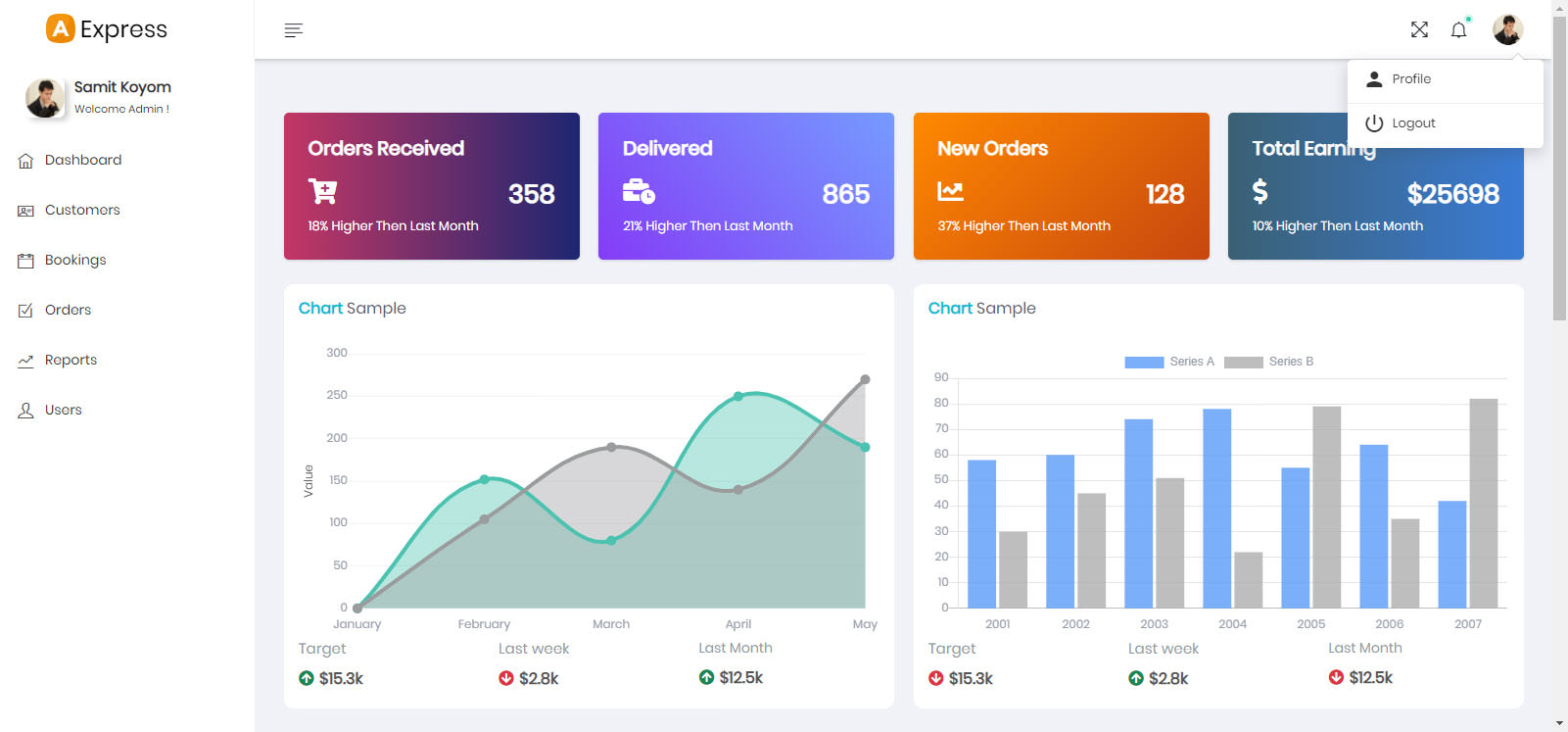Screen dimensions: 1568x732
Task: Click '18% Higher Then Last Month' text
Action: [394, 226]
